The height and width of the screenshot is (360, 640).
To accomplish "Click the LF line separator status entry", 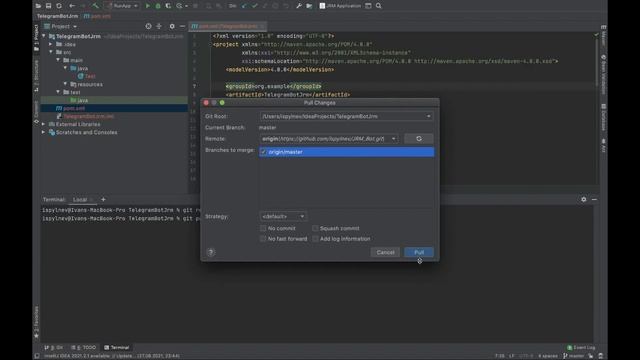I will point(512,356).
